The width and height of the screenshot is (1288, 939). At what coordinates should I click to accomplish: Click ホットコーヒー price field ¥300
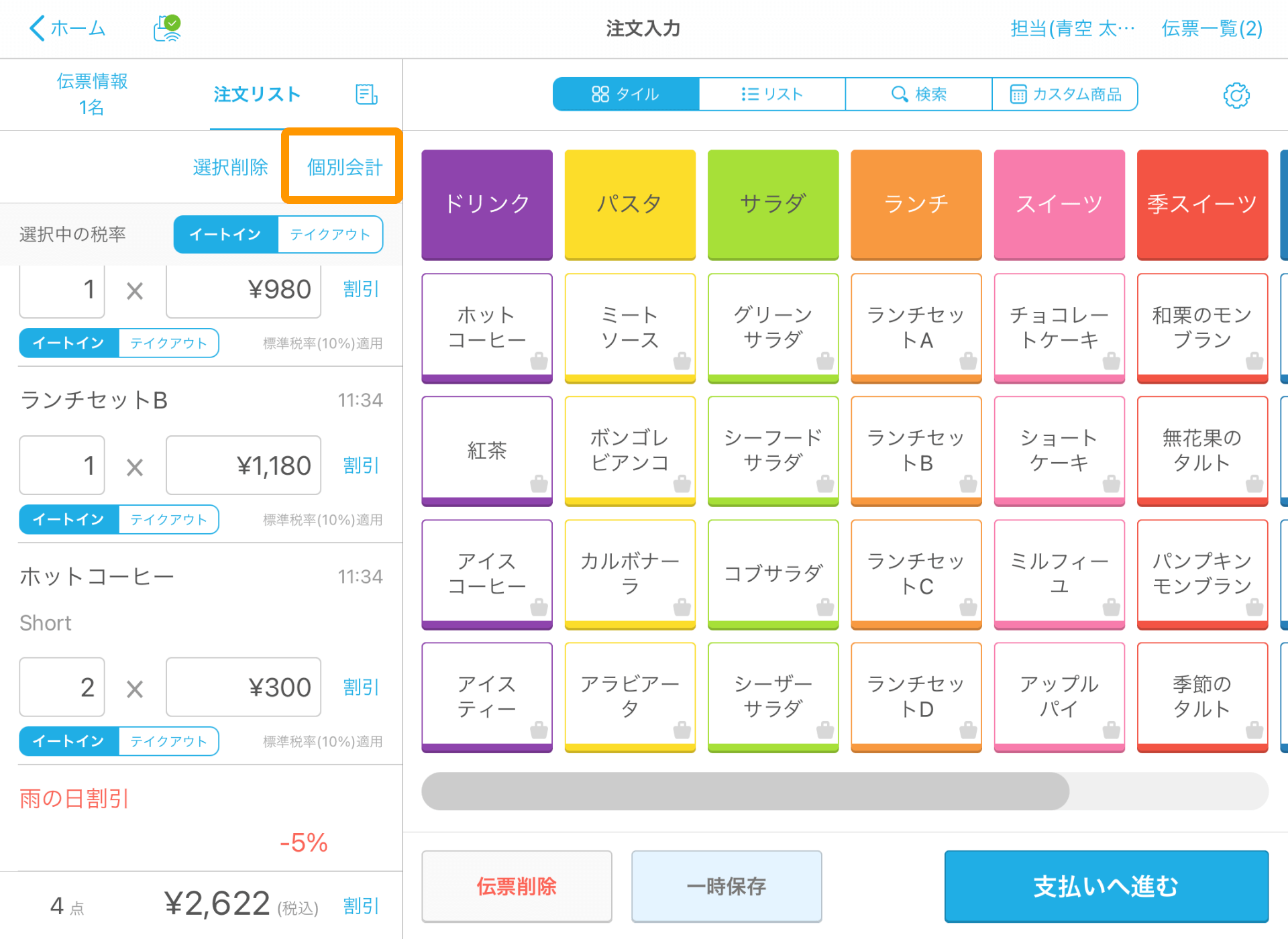(x=244, y=687)
